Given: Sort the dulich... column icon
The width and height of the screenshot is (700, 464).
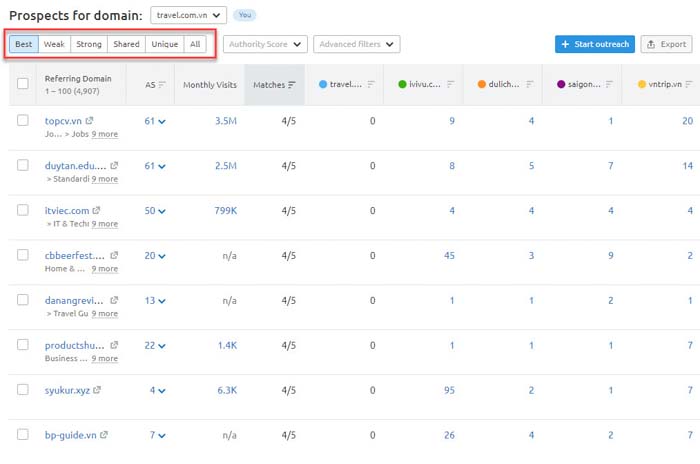Looking at the screenshot, I should [x=530, y=84].
